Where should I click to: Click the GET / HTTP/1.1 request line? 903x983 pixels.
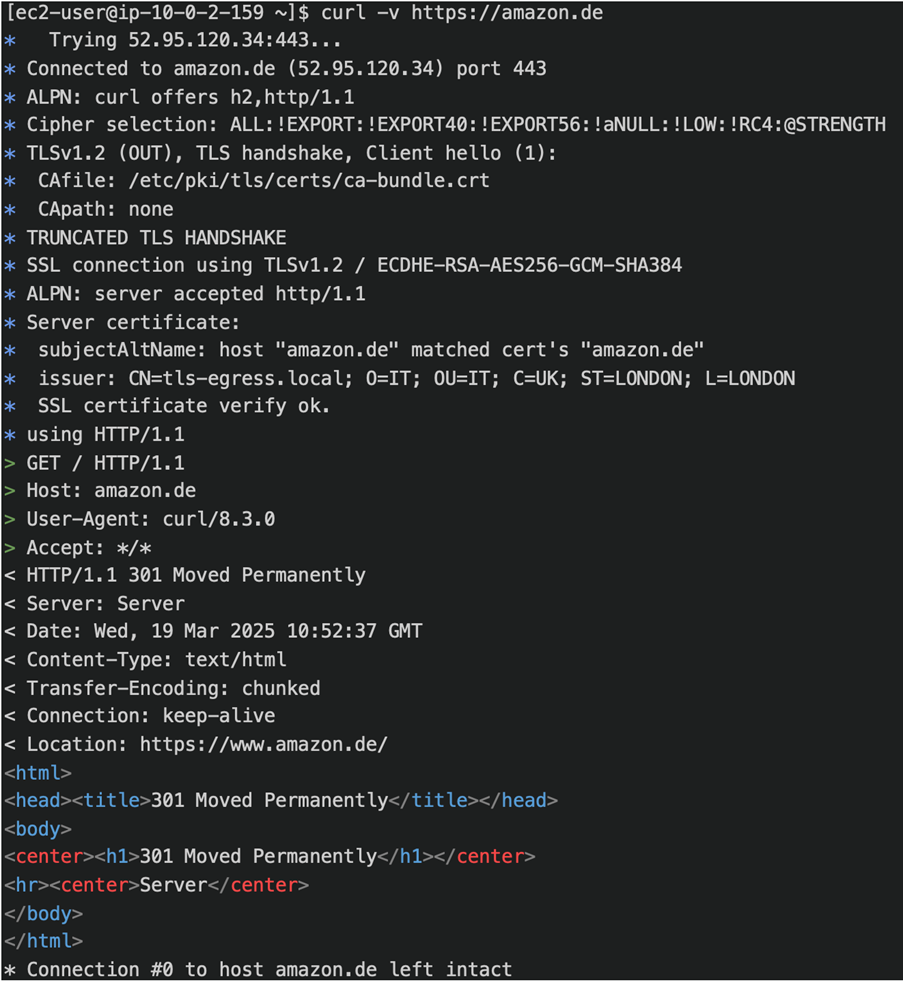click(105, 463)
